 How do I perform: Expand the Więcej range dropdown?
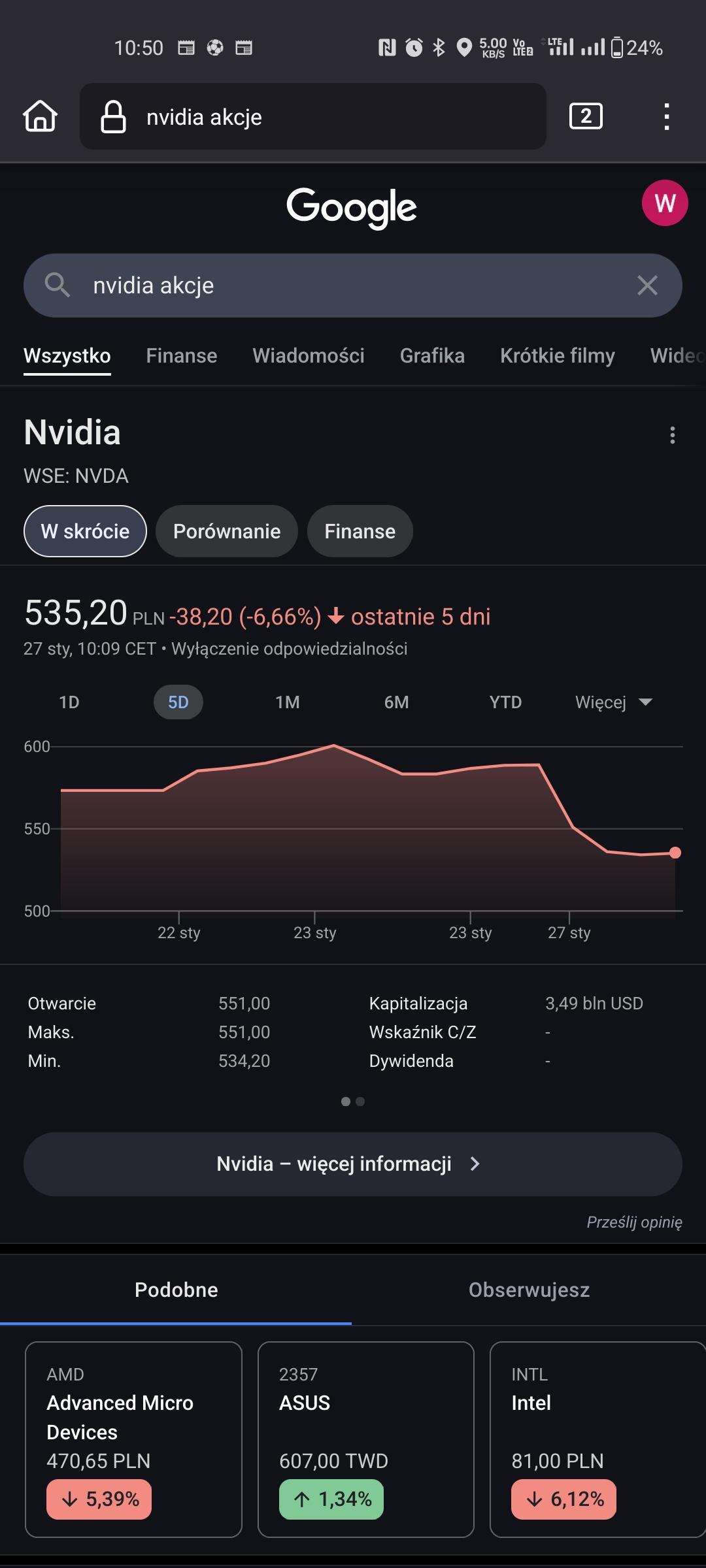click(613, 702)
